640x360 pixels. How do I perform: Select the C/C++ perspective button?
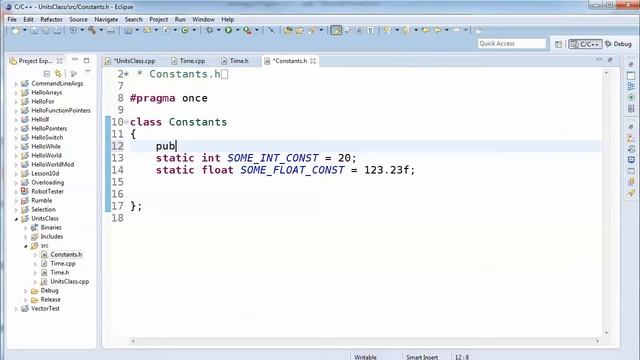pyautogui.click(x=585, y=44)
